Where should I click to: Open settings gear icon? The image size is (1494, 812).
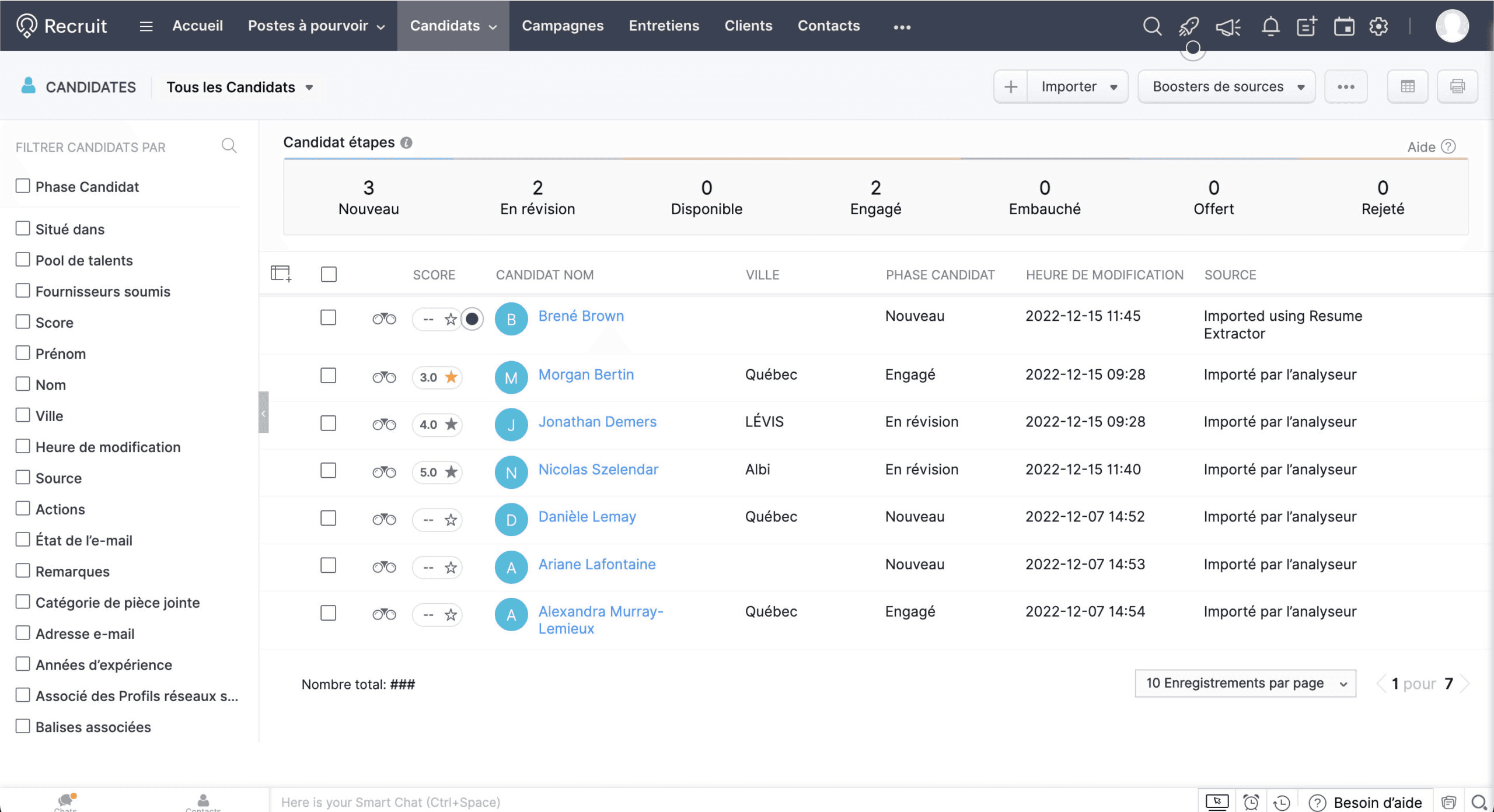point(1378,26)
